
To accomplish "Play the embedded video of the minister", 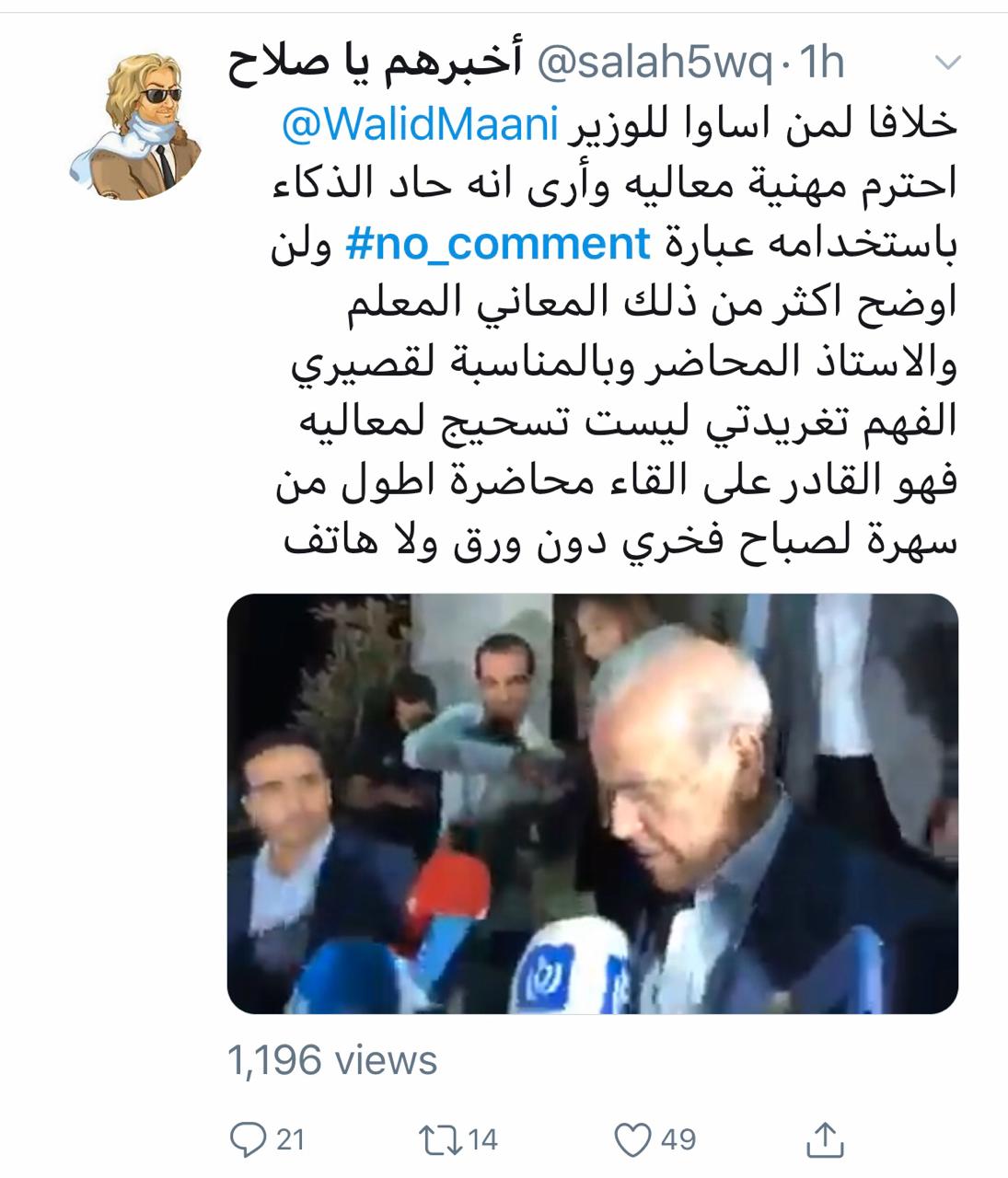I will (x=593, y=803).
